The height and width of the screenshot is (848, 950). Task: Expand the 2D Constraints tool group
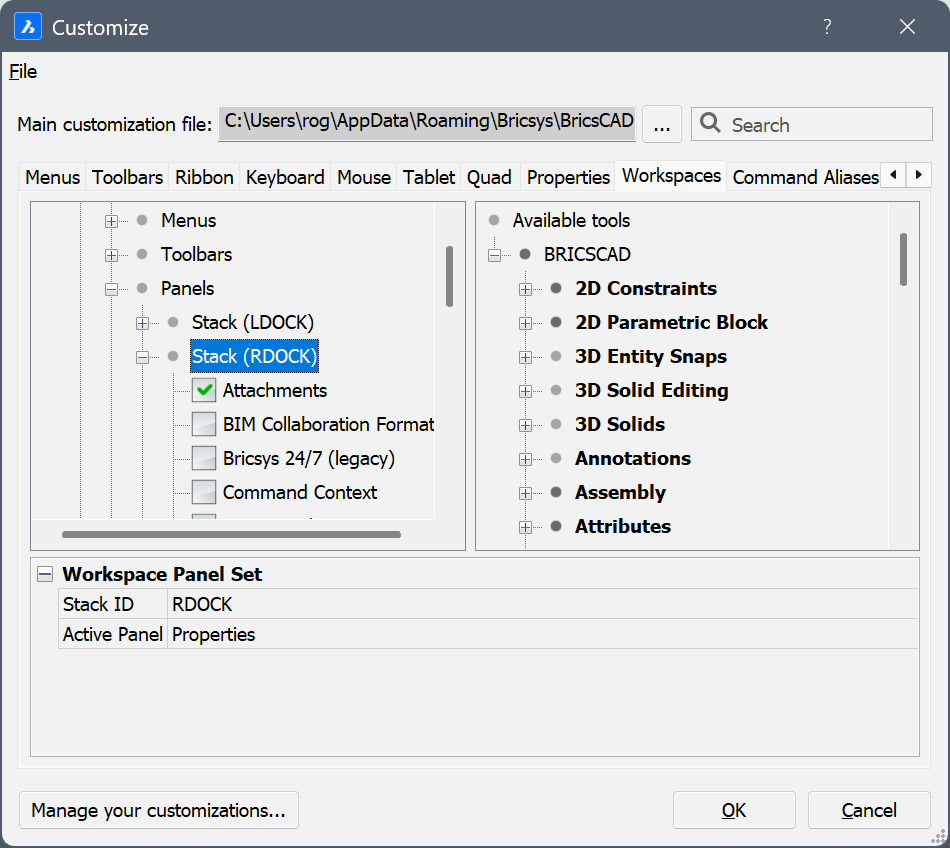coord(525,289)
